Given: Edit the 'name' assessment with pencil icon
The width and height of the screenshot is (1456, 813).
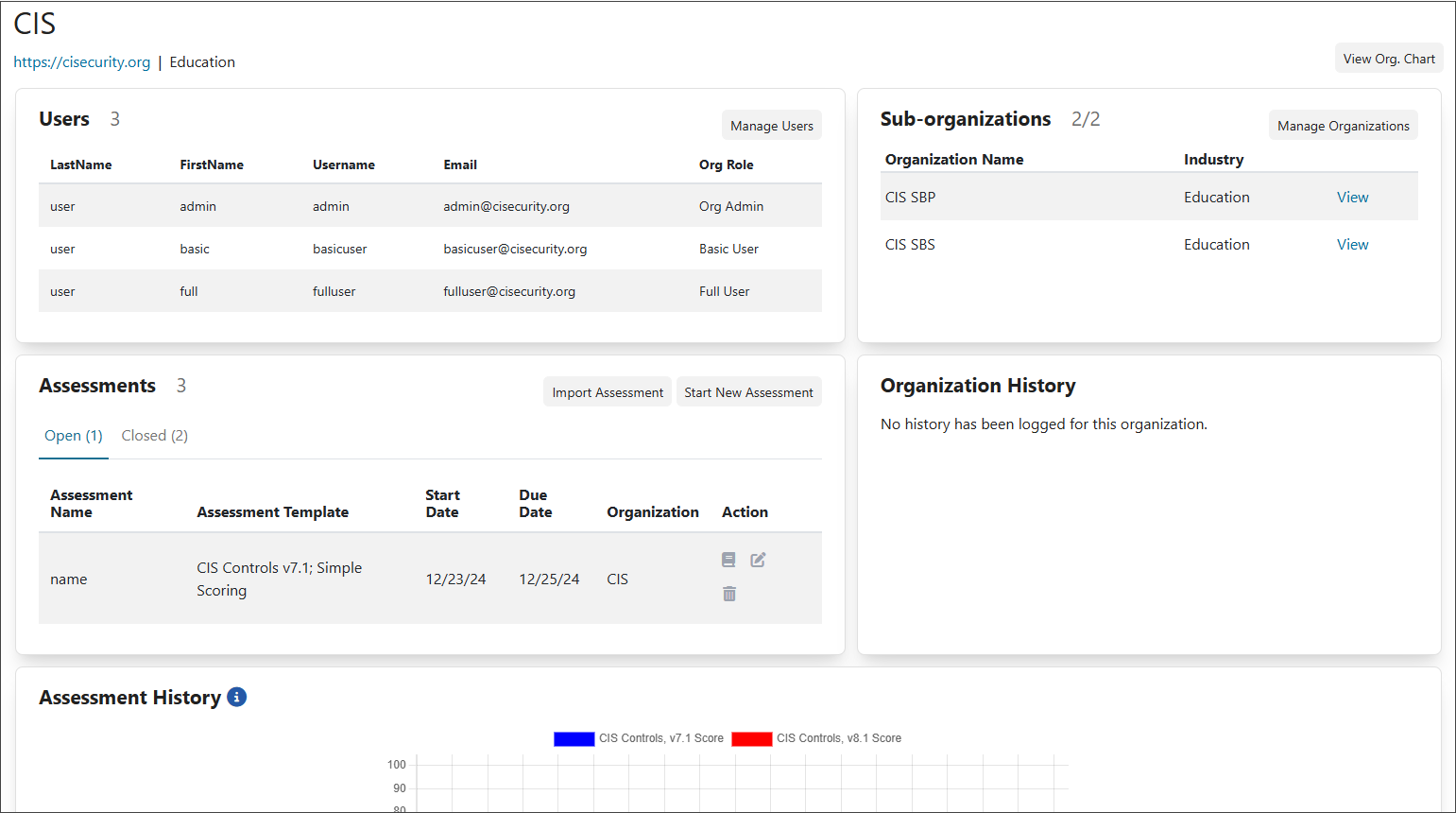Looking at the screenshot, I should click(758, 560).
